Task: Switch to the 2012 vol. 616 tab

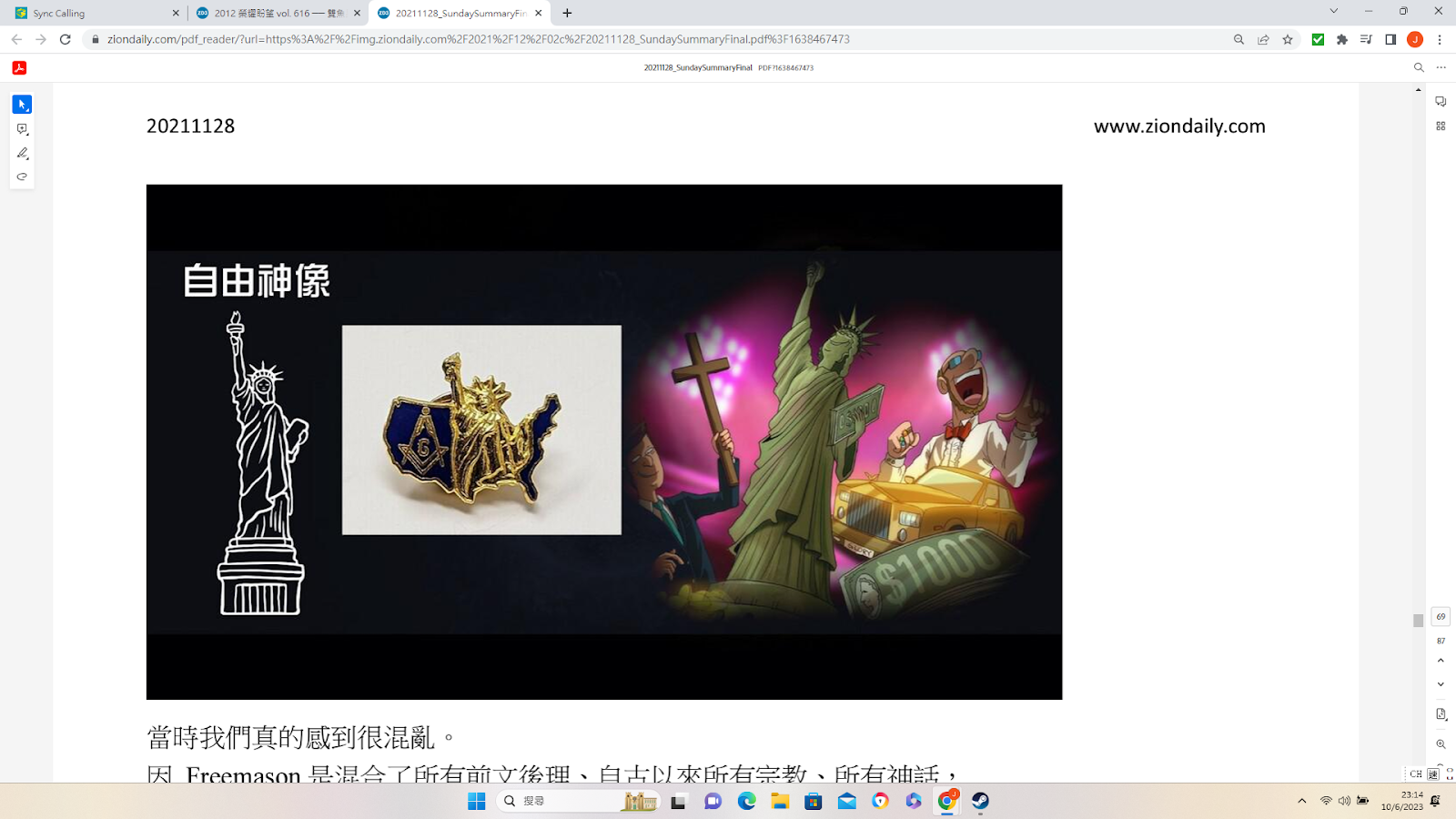Action: (278, 13)
